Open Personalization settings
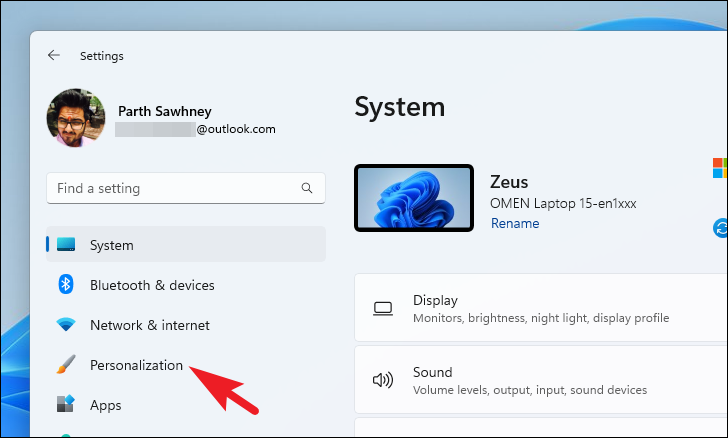This screenshot has height=438, width=728. (186, 365)
